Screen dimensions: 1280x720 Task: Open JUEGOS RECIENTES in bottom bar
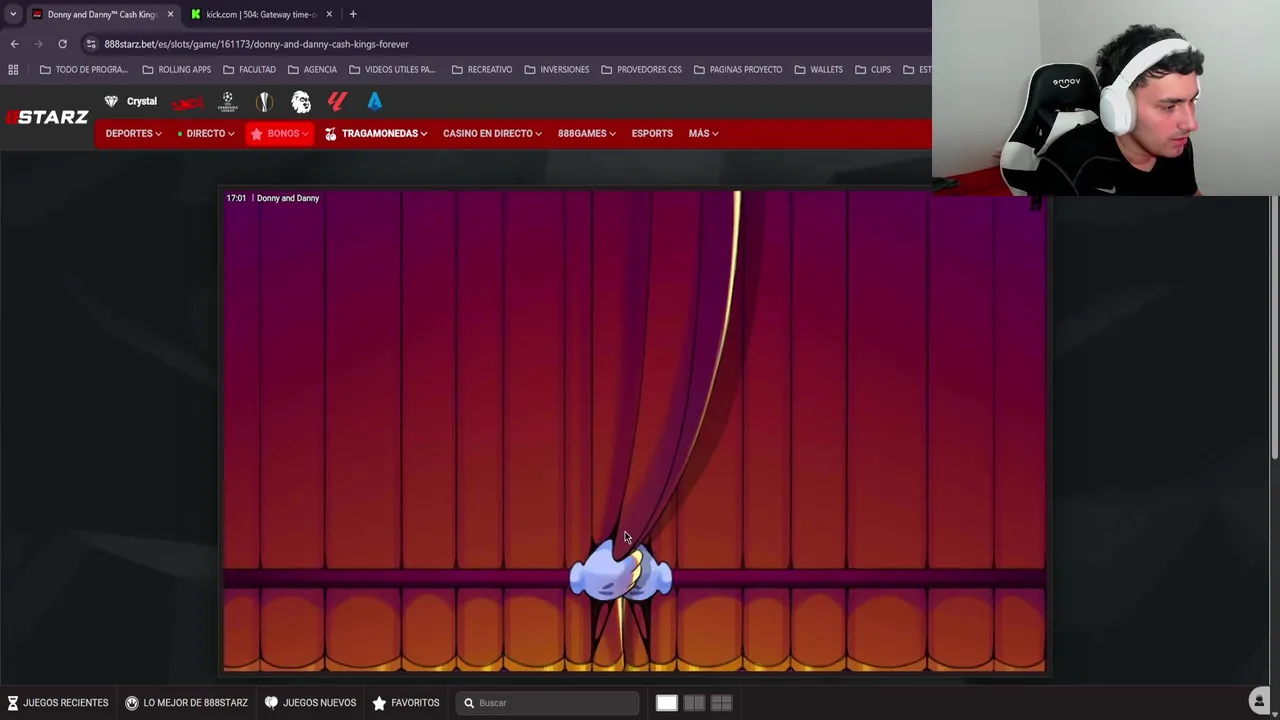click(x=58, y=703)
